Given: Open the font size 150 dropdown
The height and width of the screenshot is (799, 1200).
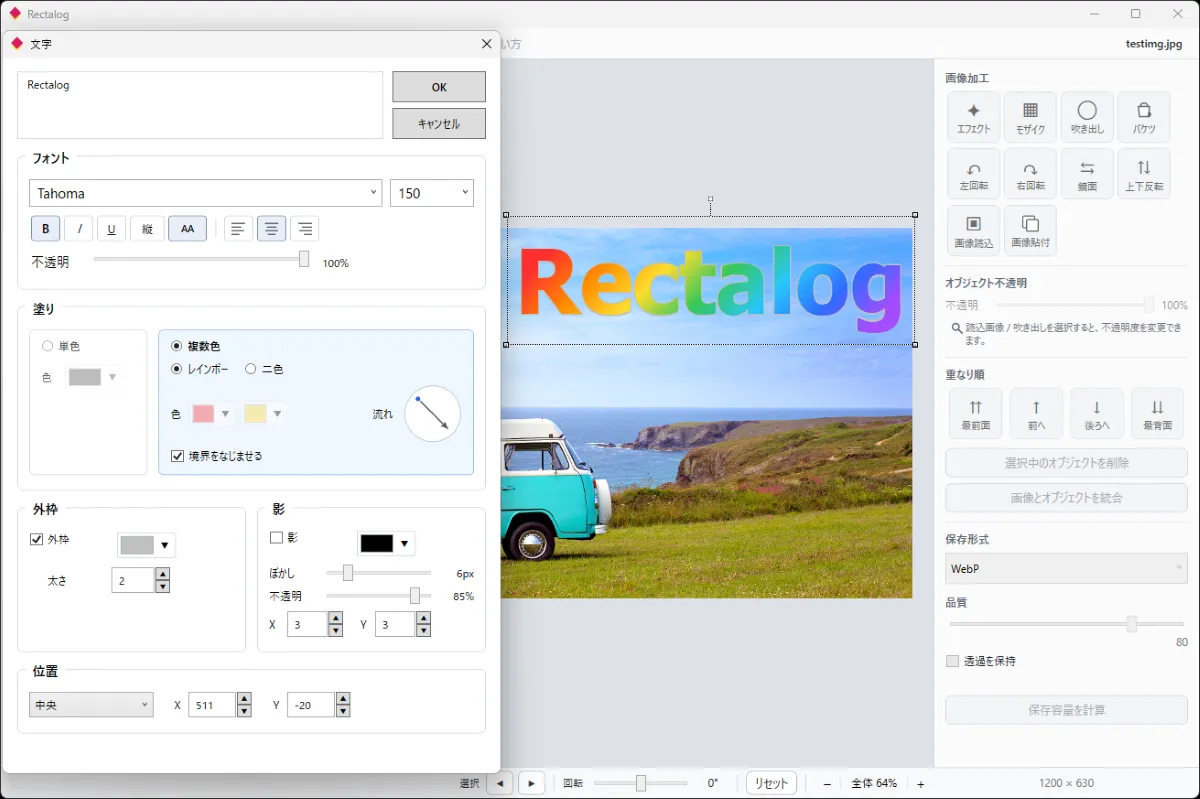Looking at the screenshot, I should point(432,193).
